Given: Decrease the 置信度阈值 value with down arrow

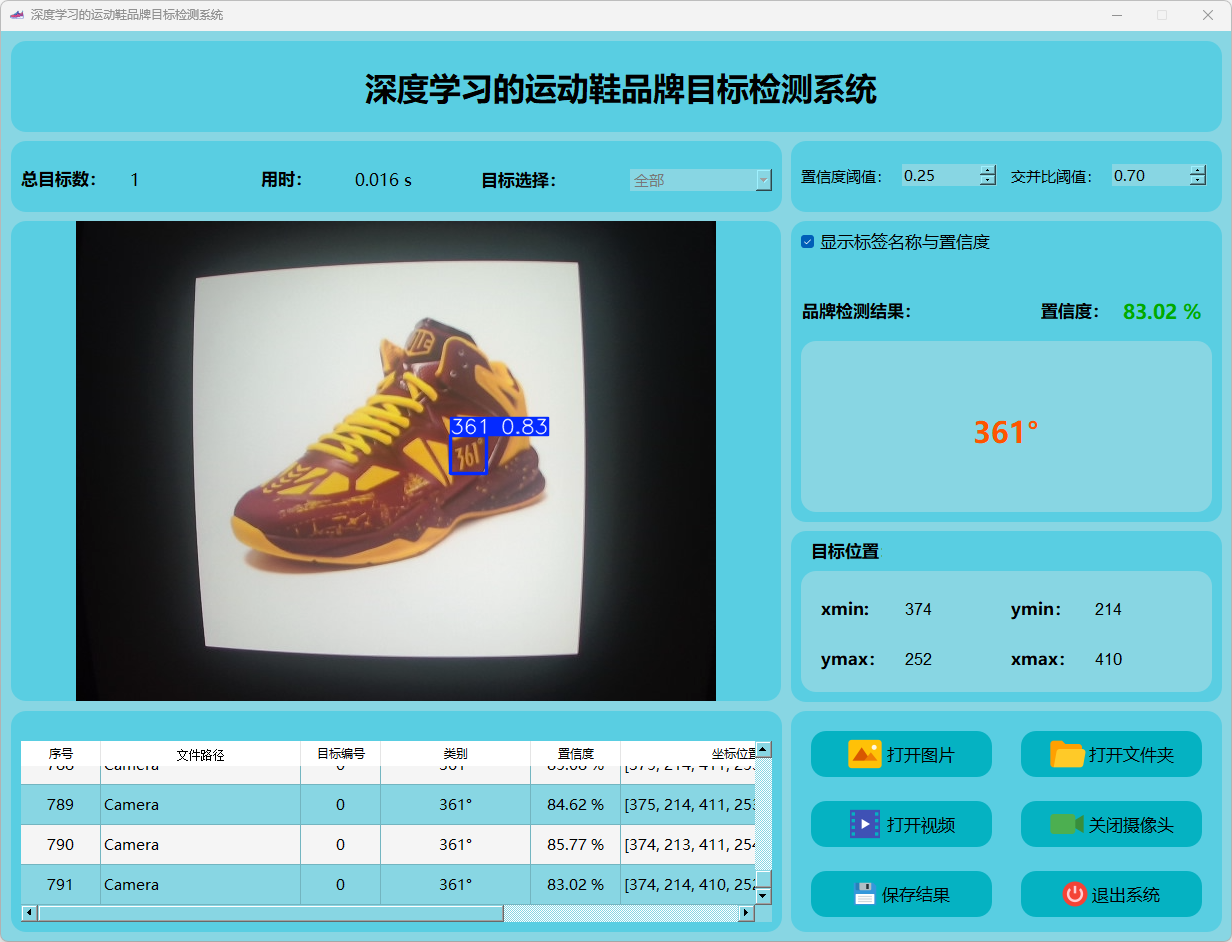Looking at the screenshot, I should (x=988, y=181).
